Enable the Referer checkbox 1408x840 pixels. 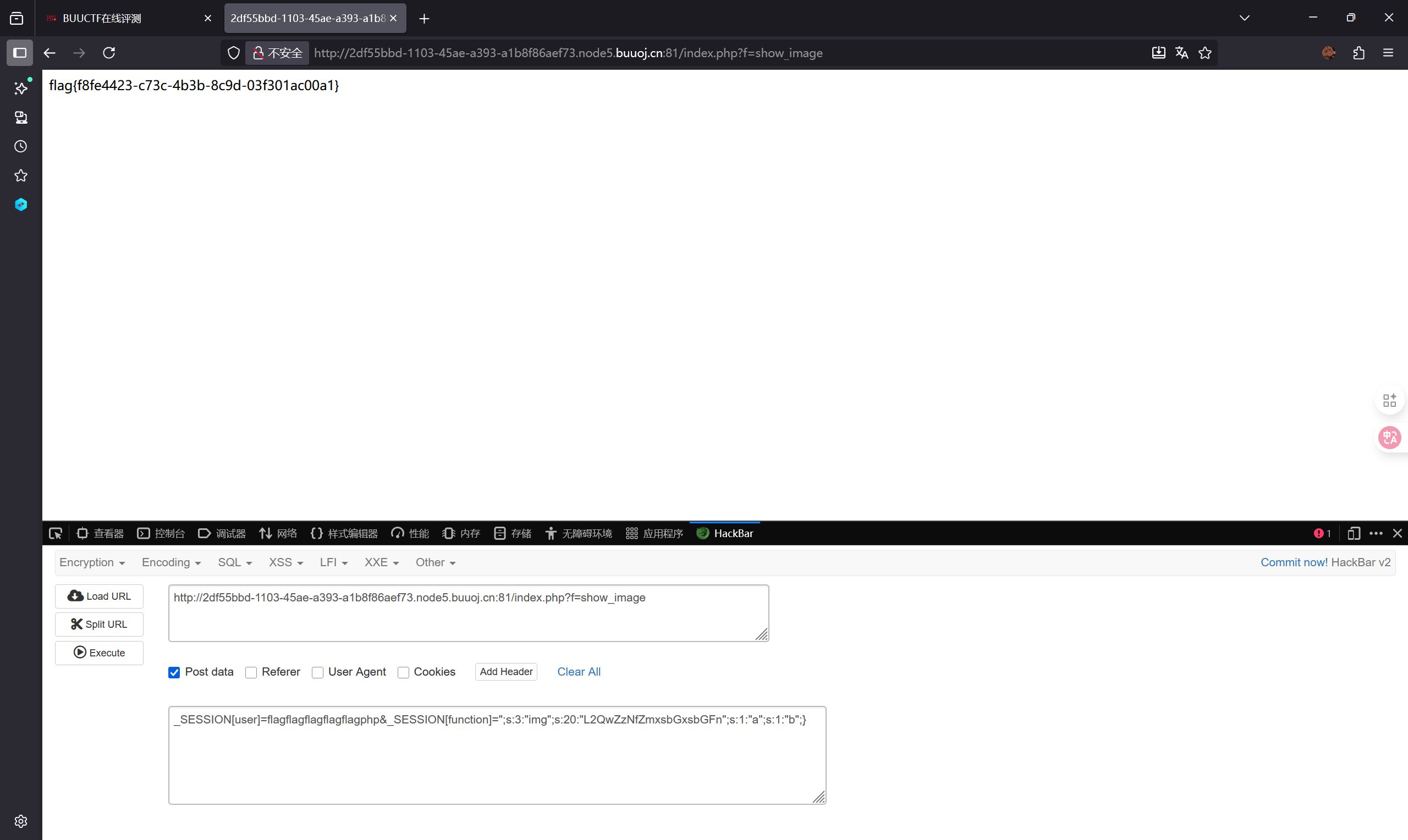point(251,672)
